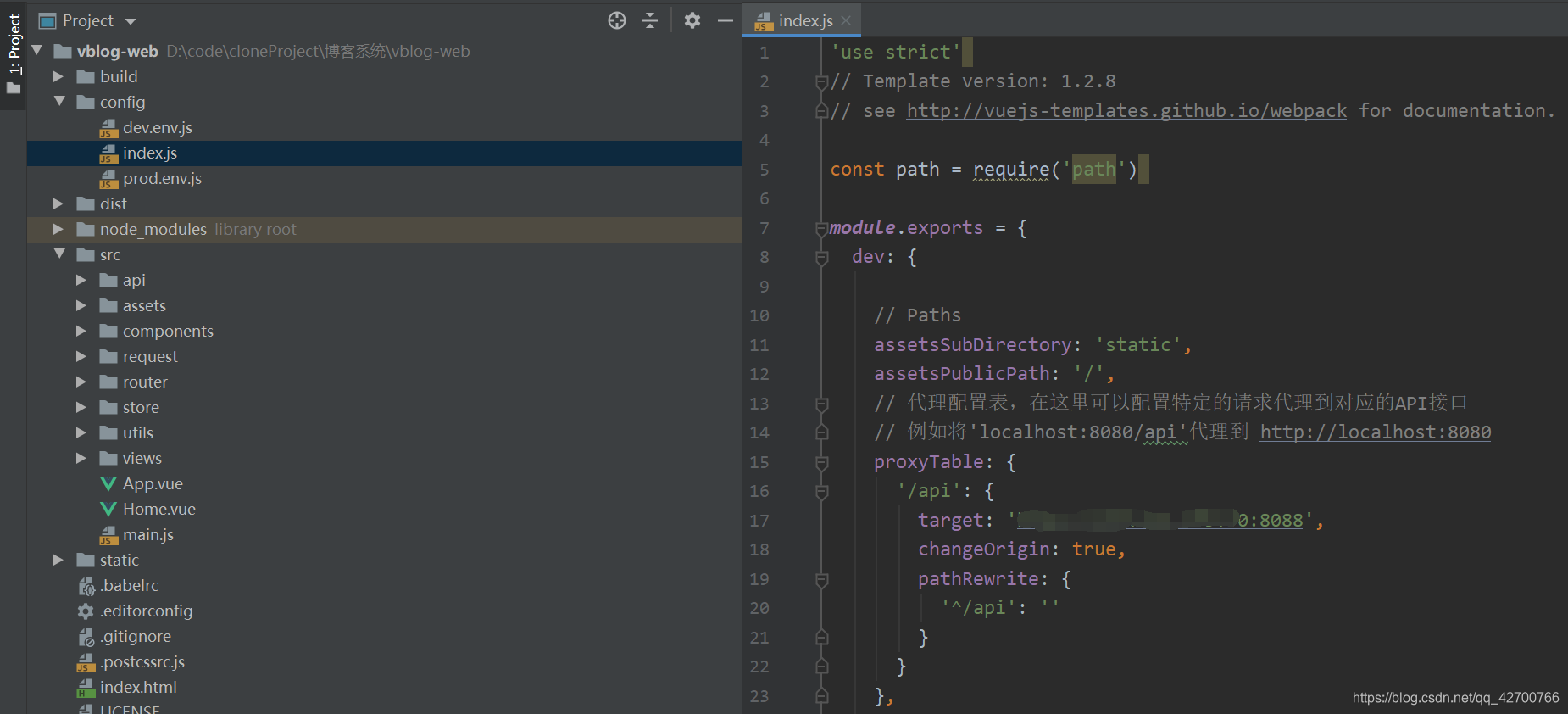Expand the build folder
Screen dimensions: 1568x714
(x=58, y=76)
